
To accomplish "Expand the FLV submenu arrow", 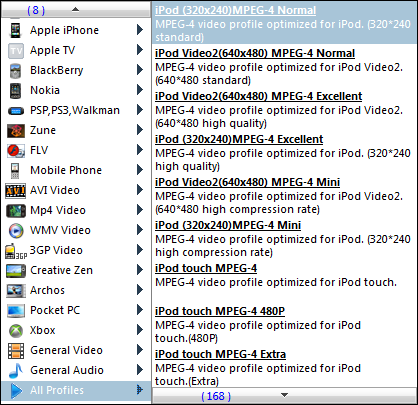I will click(x=140, y=150).
